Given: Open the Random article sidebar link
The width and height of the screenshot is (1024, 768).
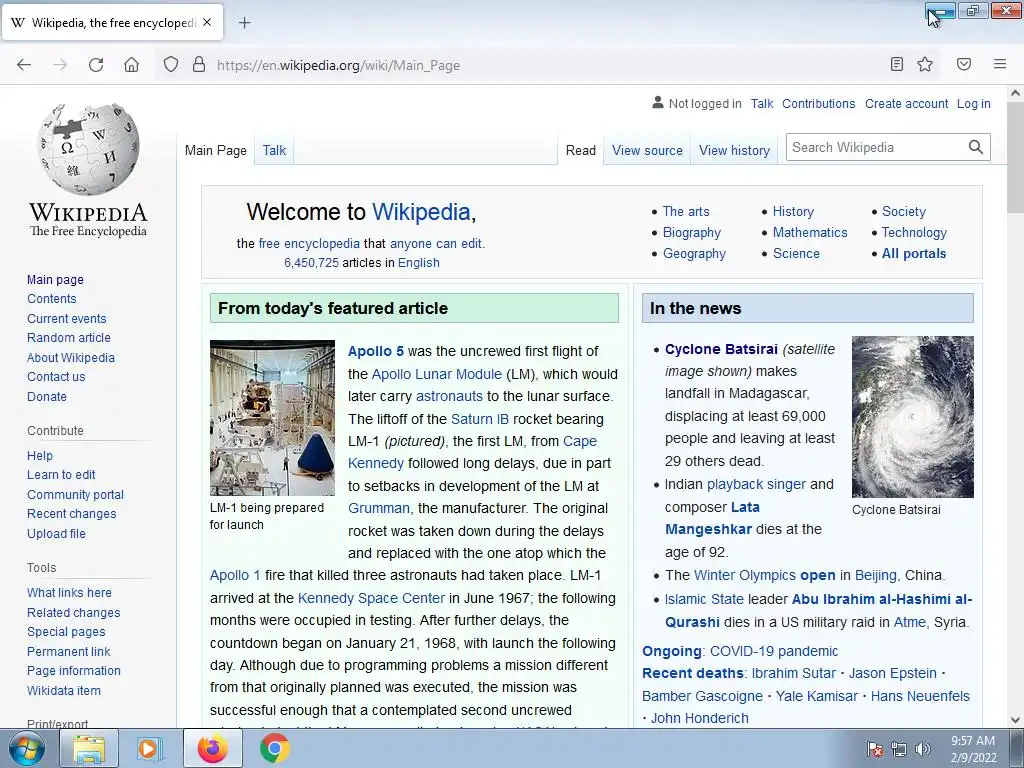Looking at the screenshot, I should 69,338.
